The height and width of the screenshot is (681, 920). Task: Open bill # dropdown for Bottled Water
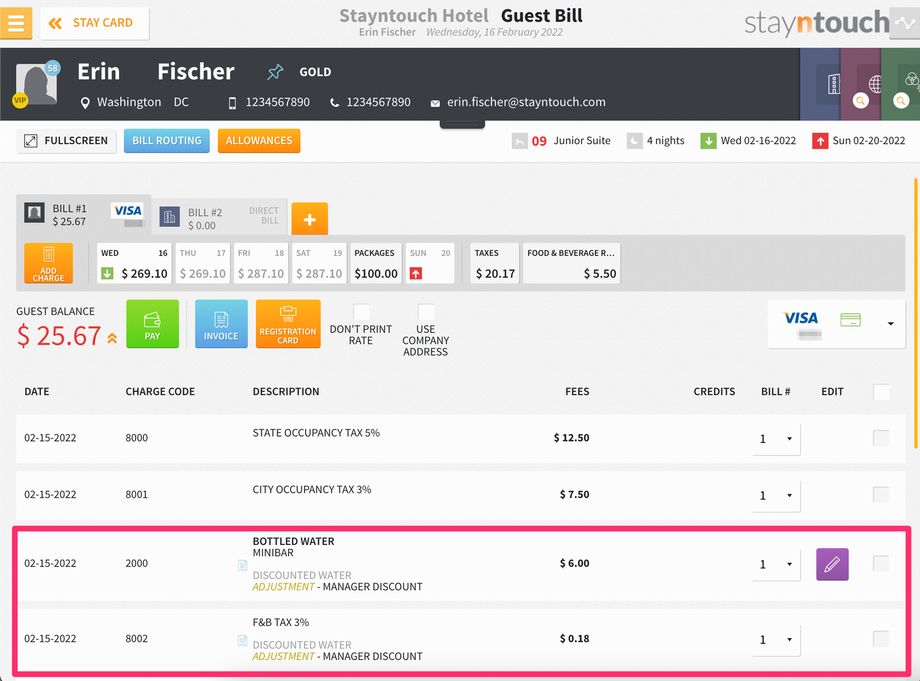(776, 564)
